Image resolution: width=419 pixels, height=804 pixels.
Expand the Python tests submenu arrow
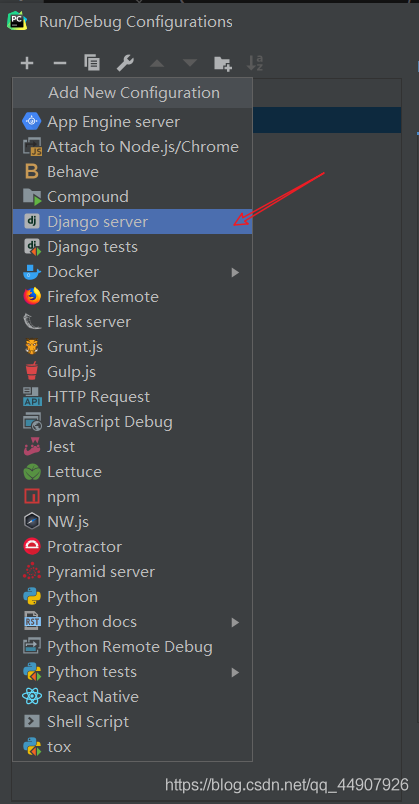pos(235,672)
